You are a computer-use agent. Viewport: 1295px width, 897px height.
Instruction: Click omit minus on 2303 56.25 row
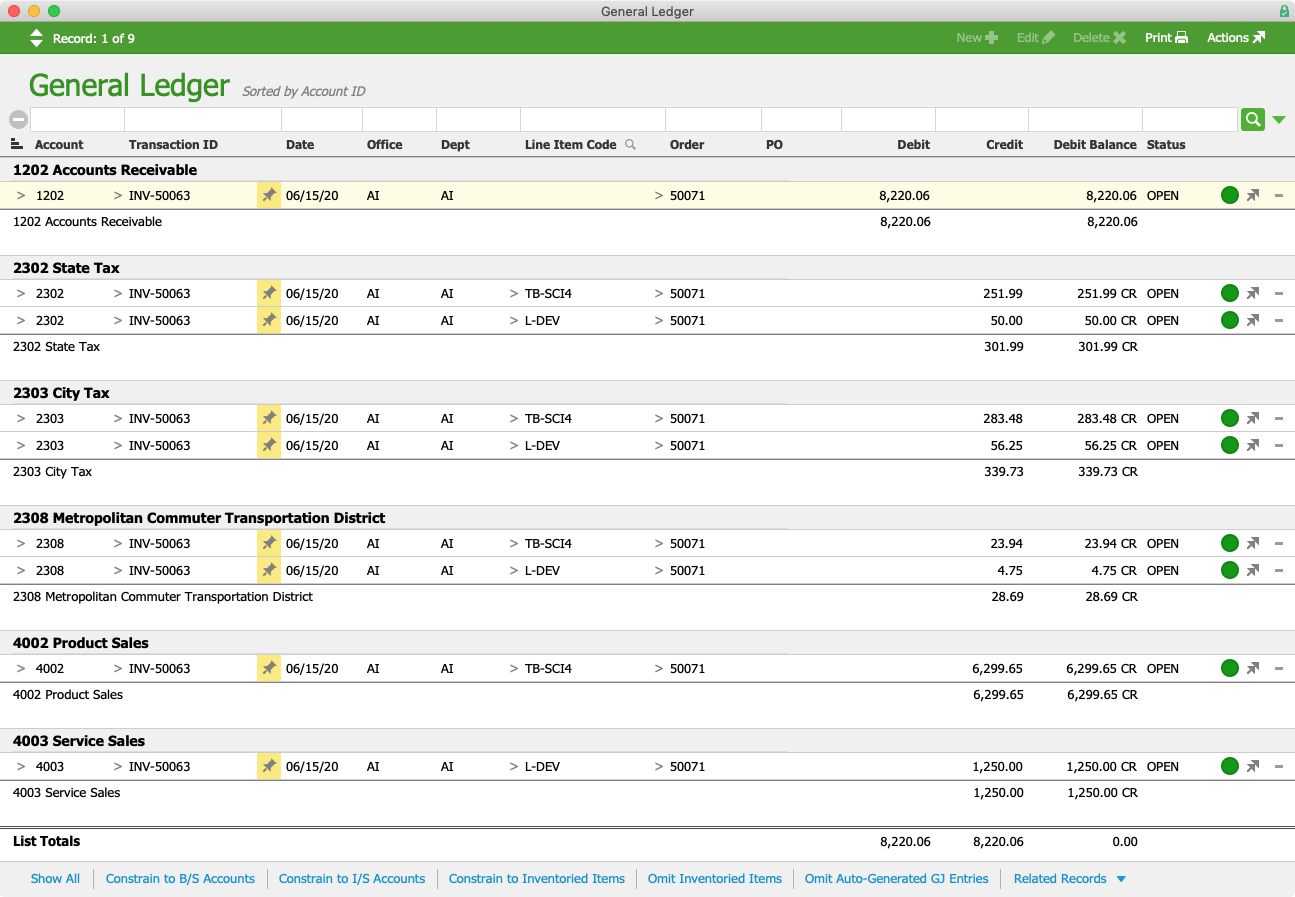[1279, 446]
